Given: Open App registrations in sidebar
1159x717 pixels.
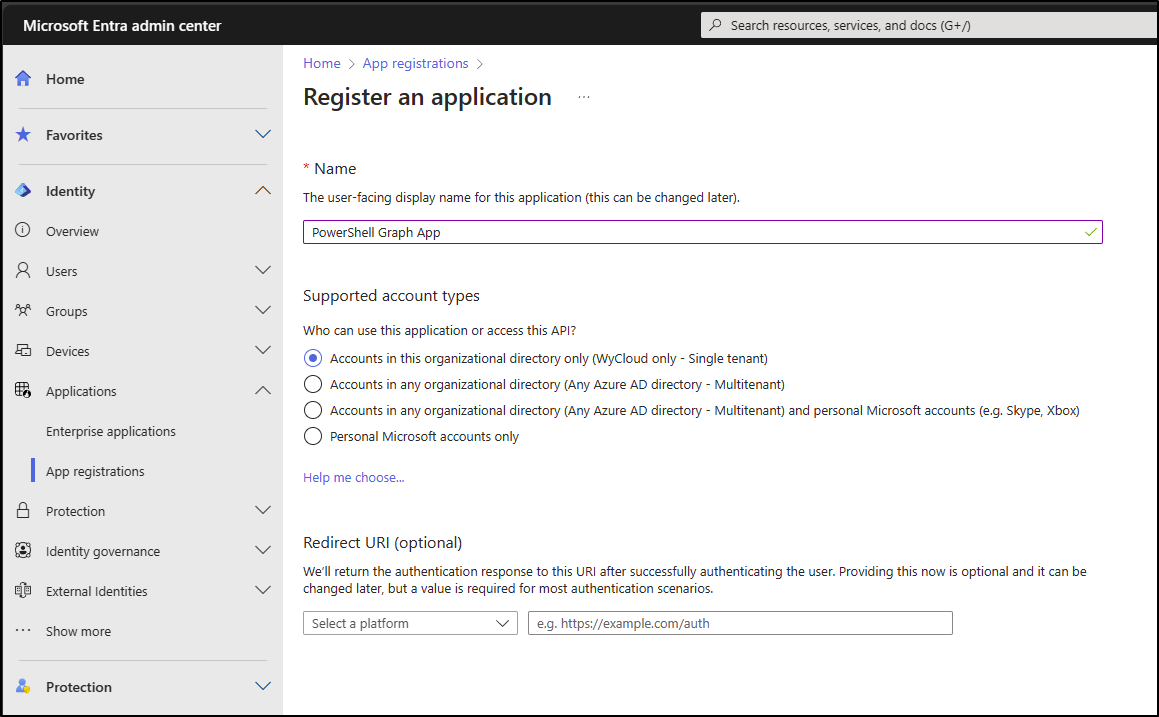Looking at the screenshot, I should pyautogui.click(x=95, y=471).
